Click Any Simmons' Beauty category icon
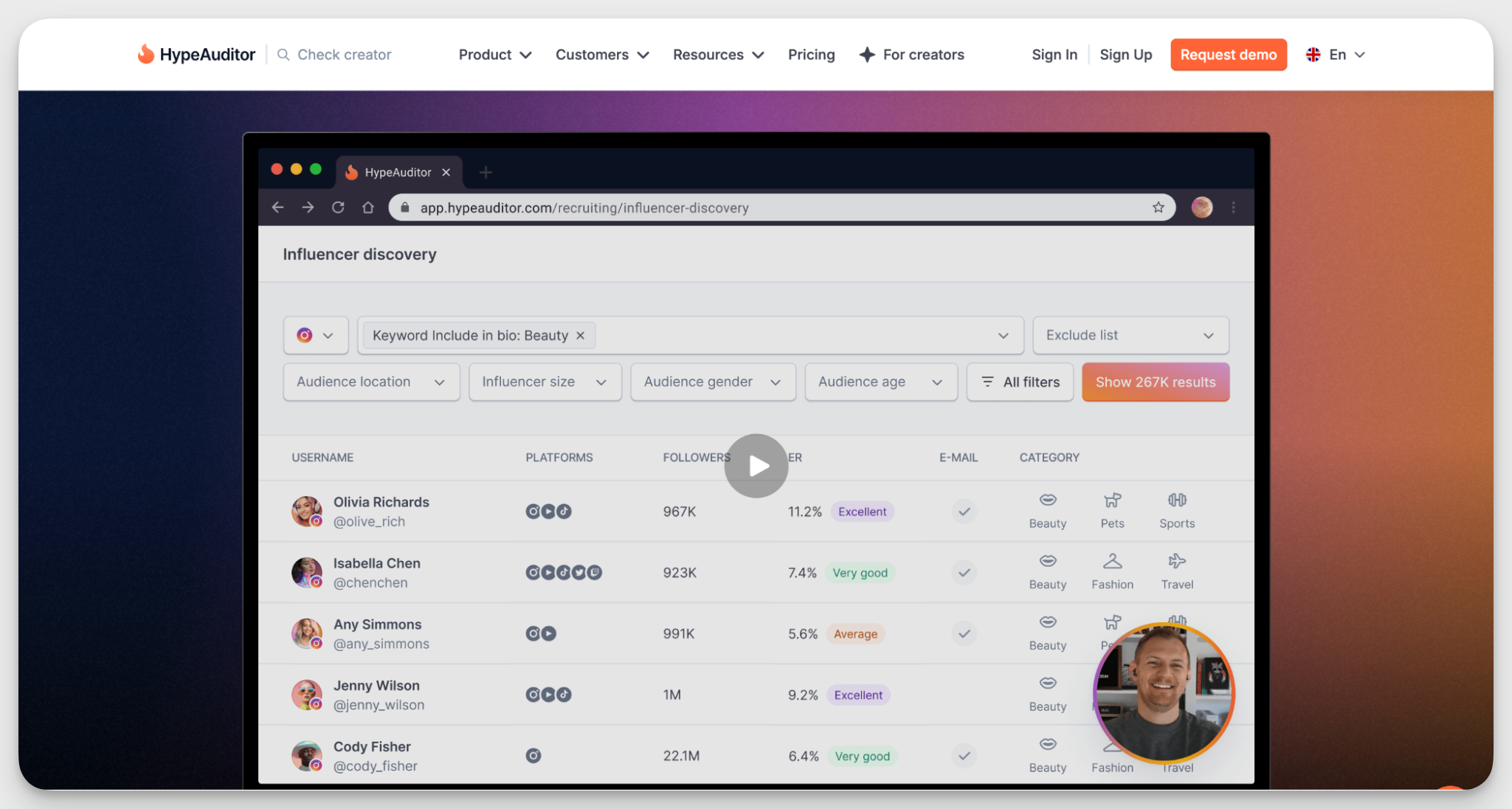 point(1048,622)
